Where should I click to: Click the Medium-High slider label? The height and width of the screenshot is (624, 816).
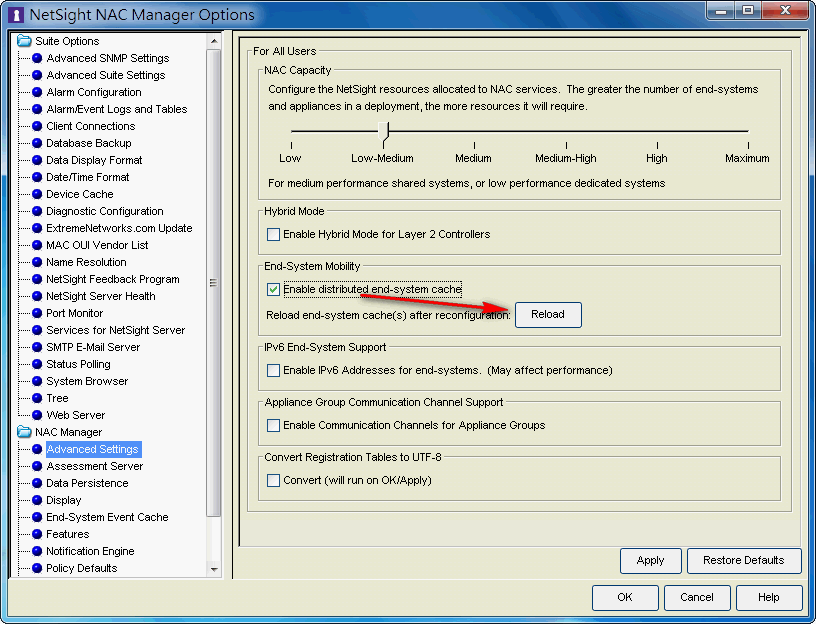tap(566, 158)
